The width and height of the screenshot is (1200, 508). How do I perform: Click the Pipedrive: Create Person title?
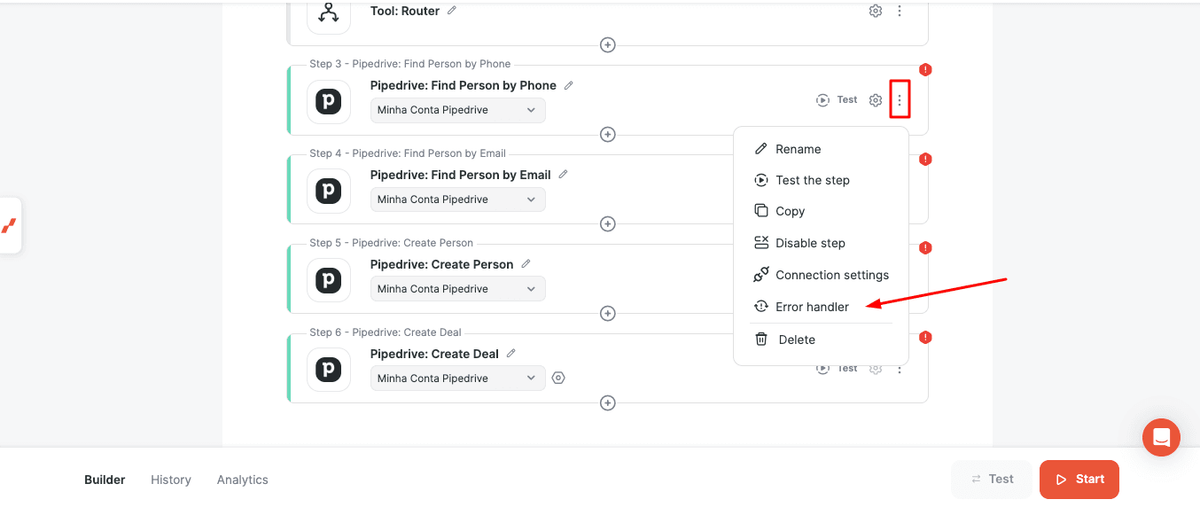click(x=442, y=265)
